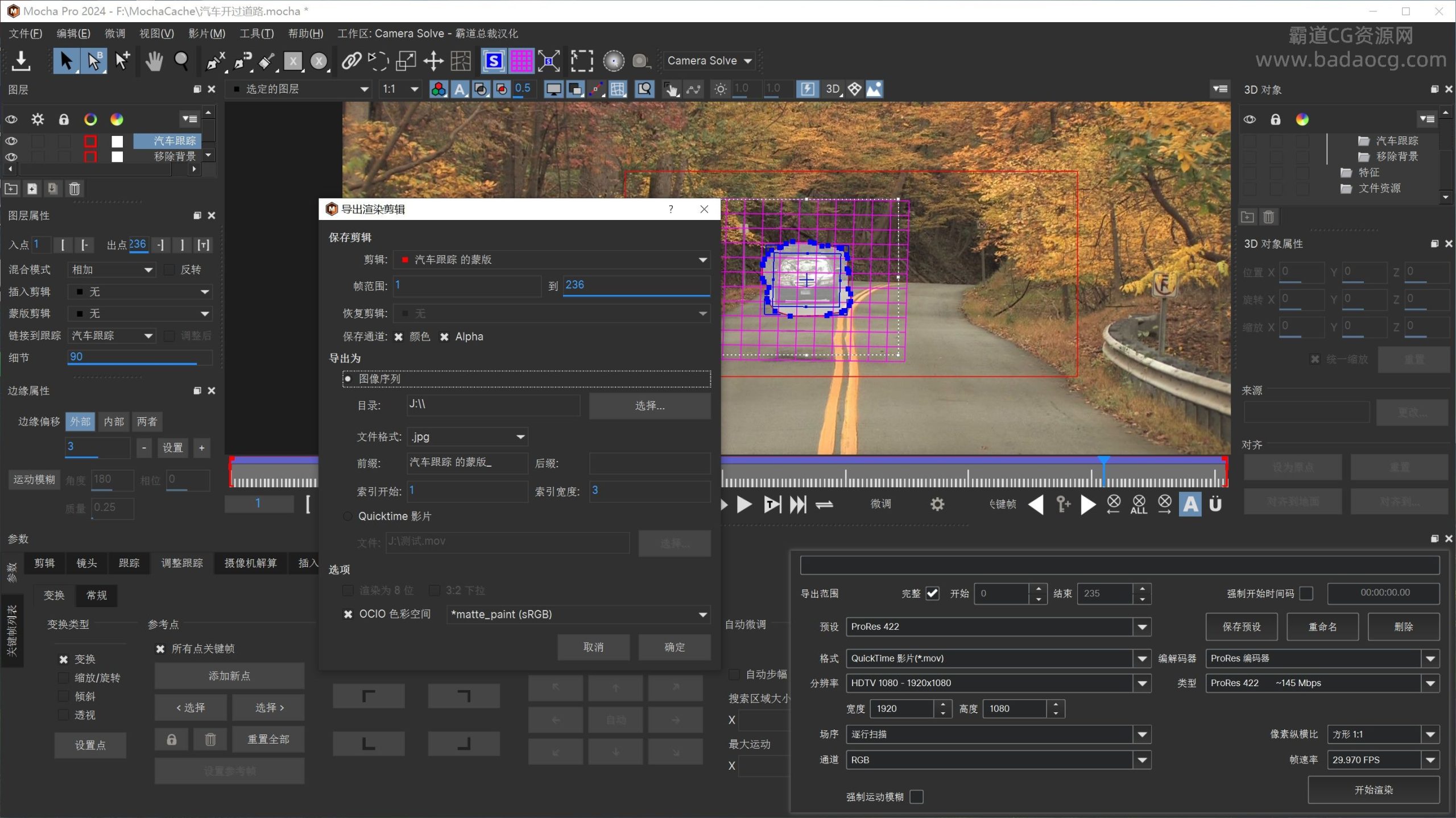Enable the 强制开始时间码 checkbox

click(x=1306, y=594)
